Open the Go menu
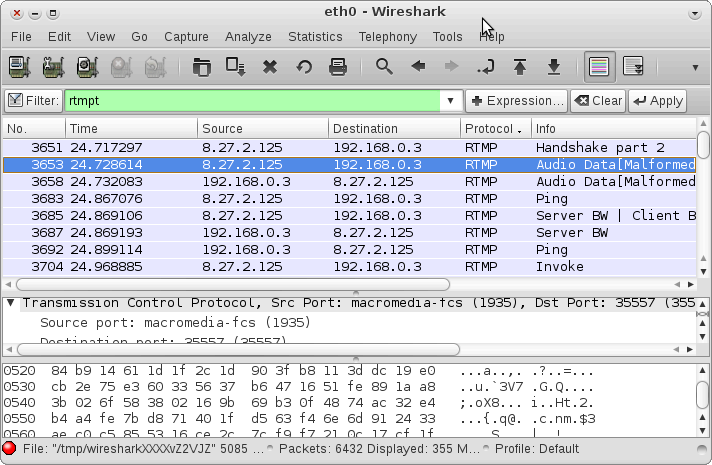Screen dimensions: 712x465 139,36
